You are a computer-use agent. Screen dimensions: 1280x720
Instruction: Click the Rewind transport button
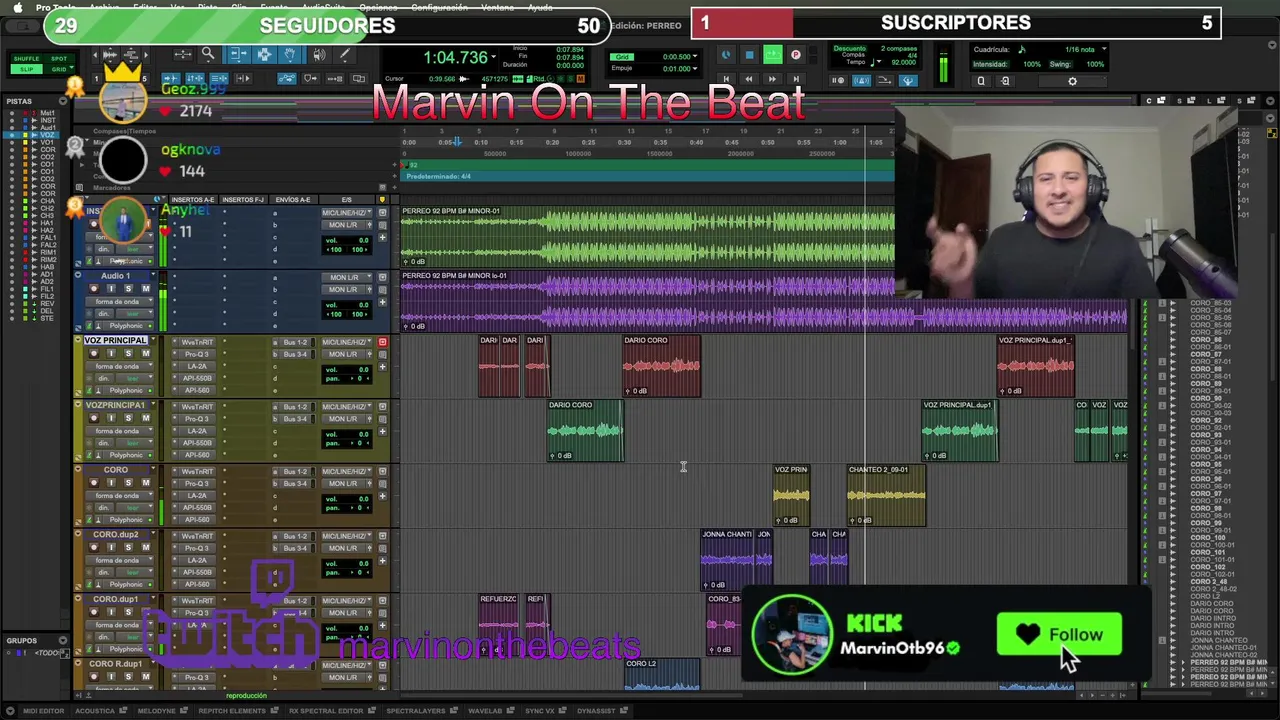(749, 79)
